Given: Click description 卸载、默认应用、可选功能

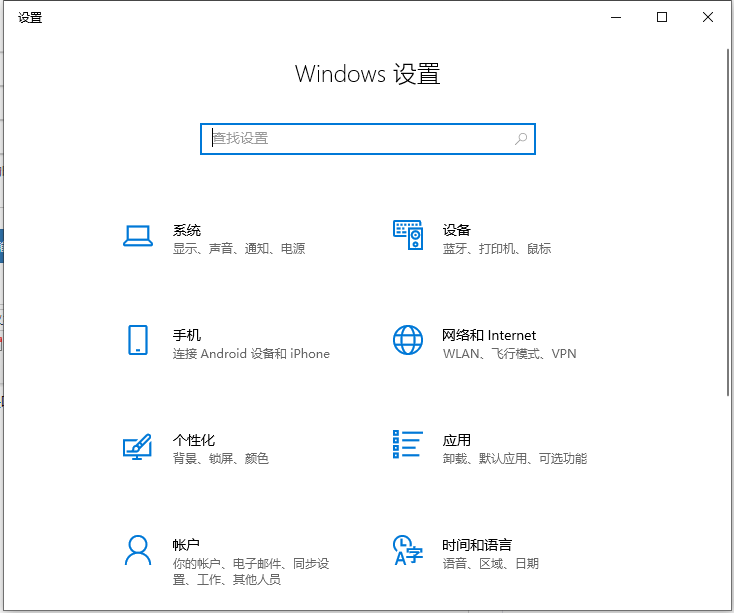Looking at the screenshot, I should [x=514, y=458].
